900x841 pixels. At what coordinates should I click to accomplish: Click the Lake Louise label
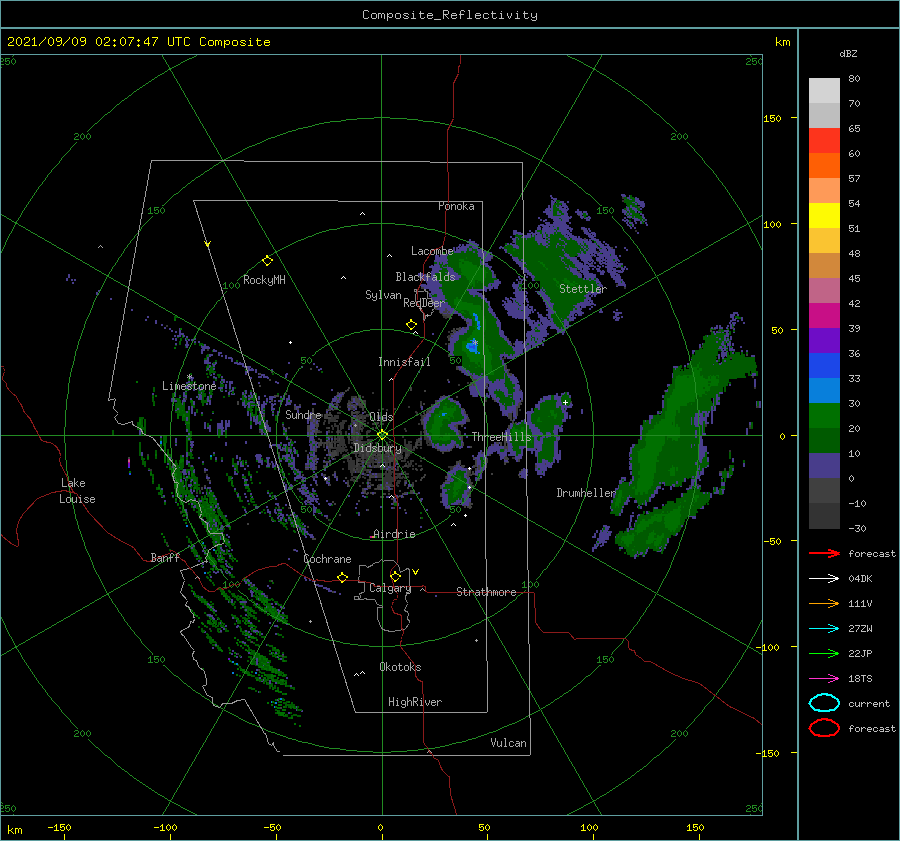tap(77, 491)
